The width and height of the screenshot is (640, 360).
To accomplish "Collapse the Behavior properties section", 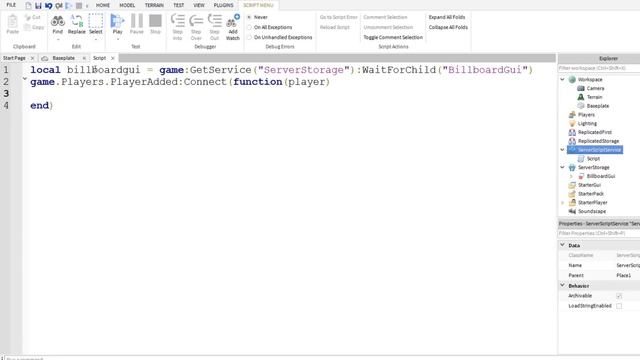I will [562, 286].
